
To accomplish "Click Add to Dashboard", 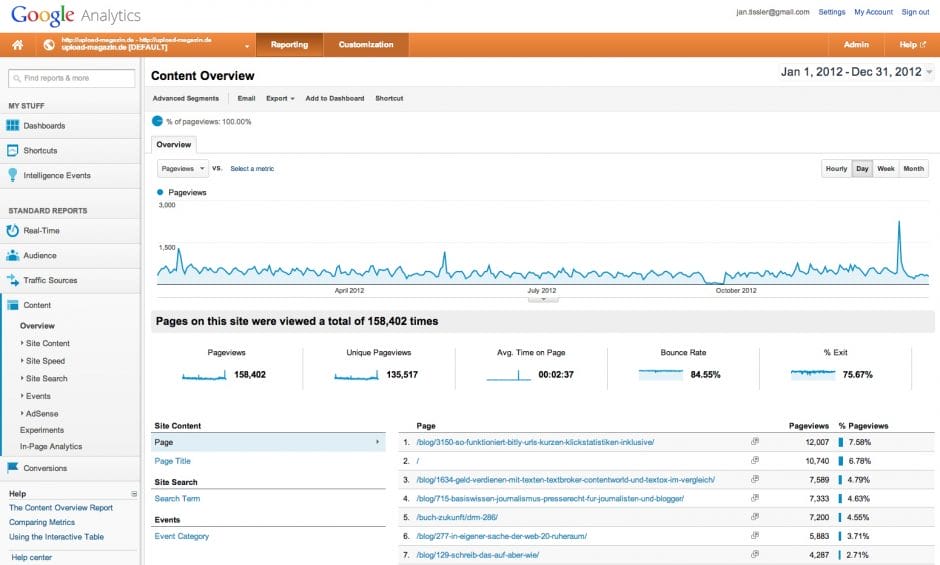I will click(x=335, y=98).
